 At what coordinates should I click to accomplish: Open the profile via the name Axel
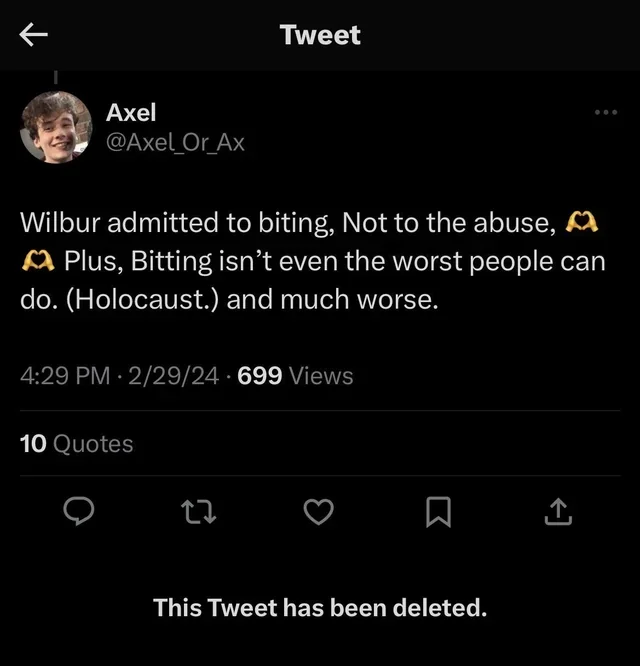coord(131,113)
